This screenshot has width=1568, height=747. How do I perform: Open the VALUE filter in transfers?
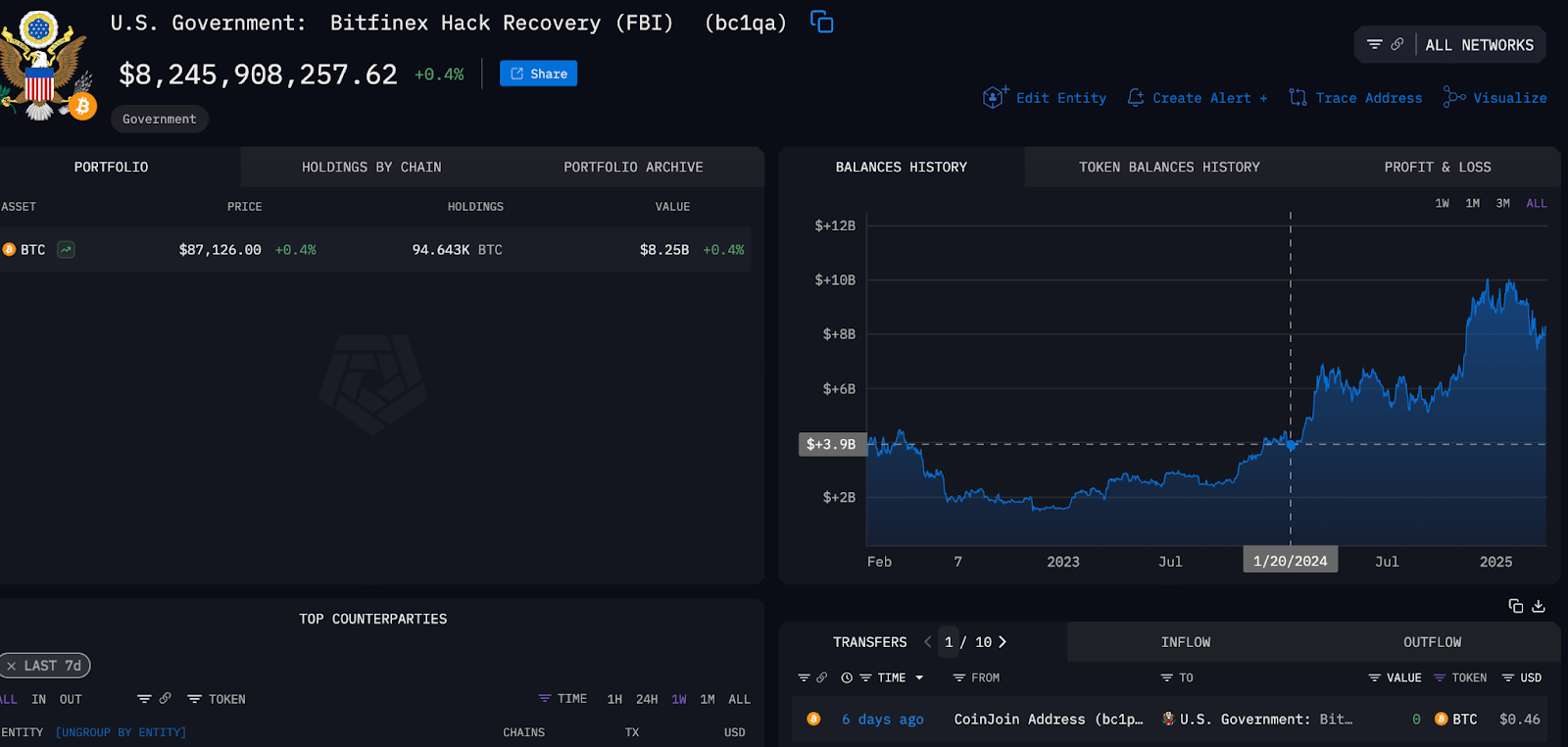(1395, 677)
